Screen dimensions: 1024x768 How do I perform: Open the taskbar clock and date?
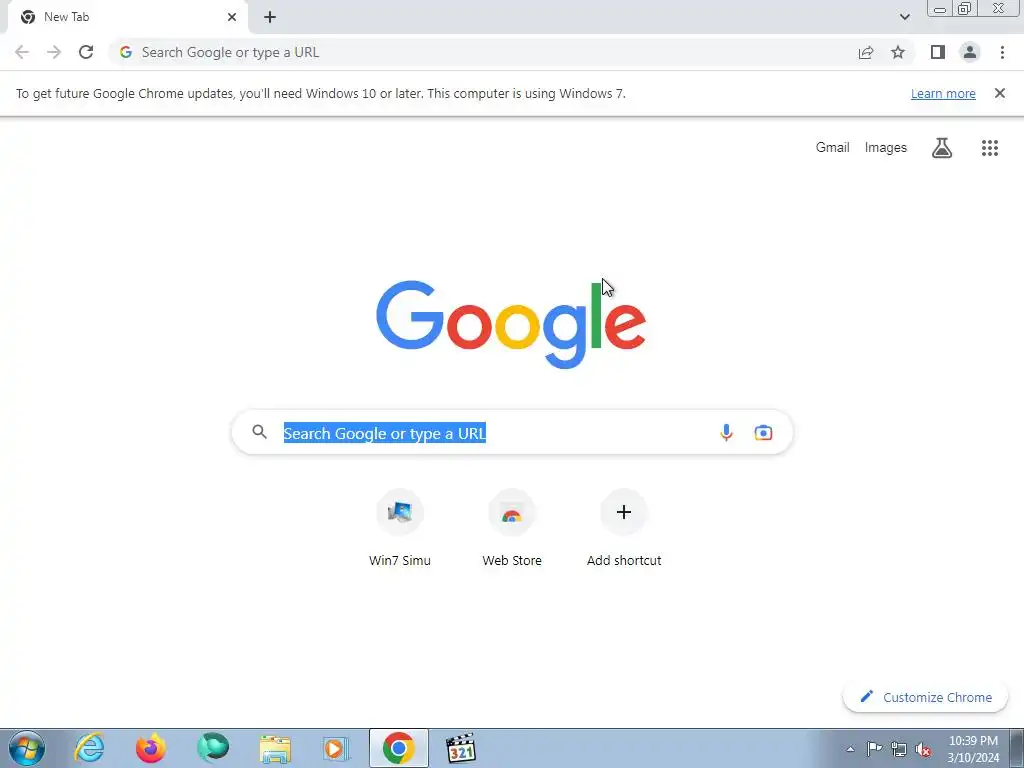point(973,749)
